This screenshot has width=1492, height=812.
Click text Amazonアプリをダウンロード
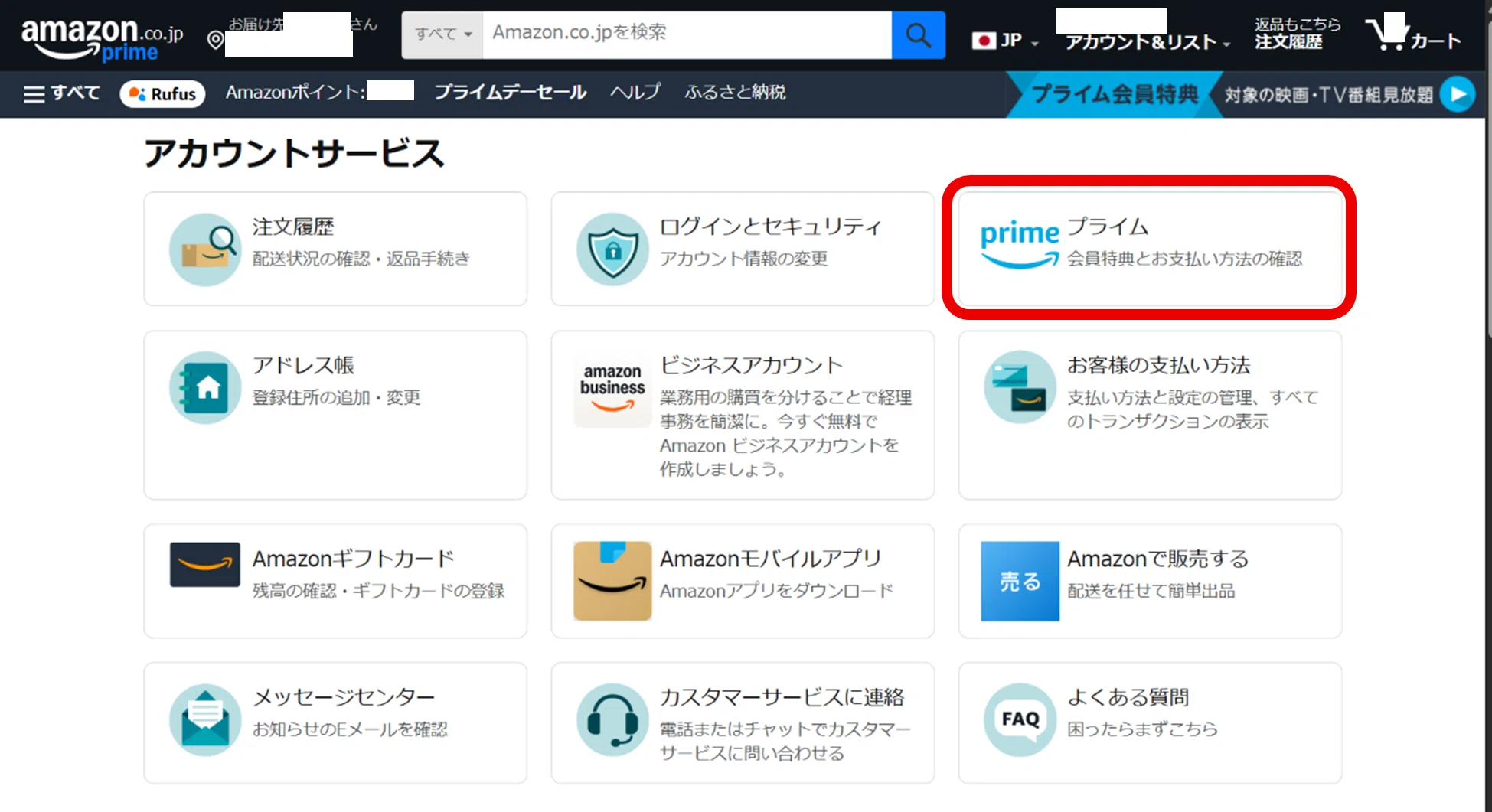click(x=776, y=591)
